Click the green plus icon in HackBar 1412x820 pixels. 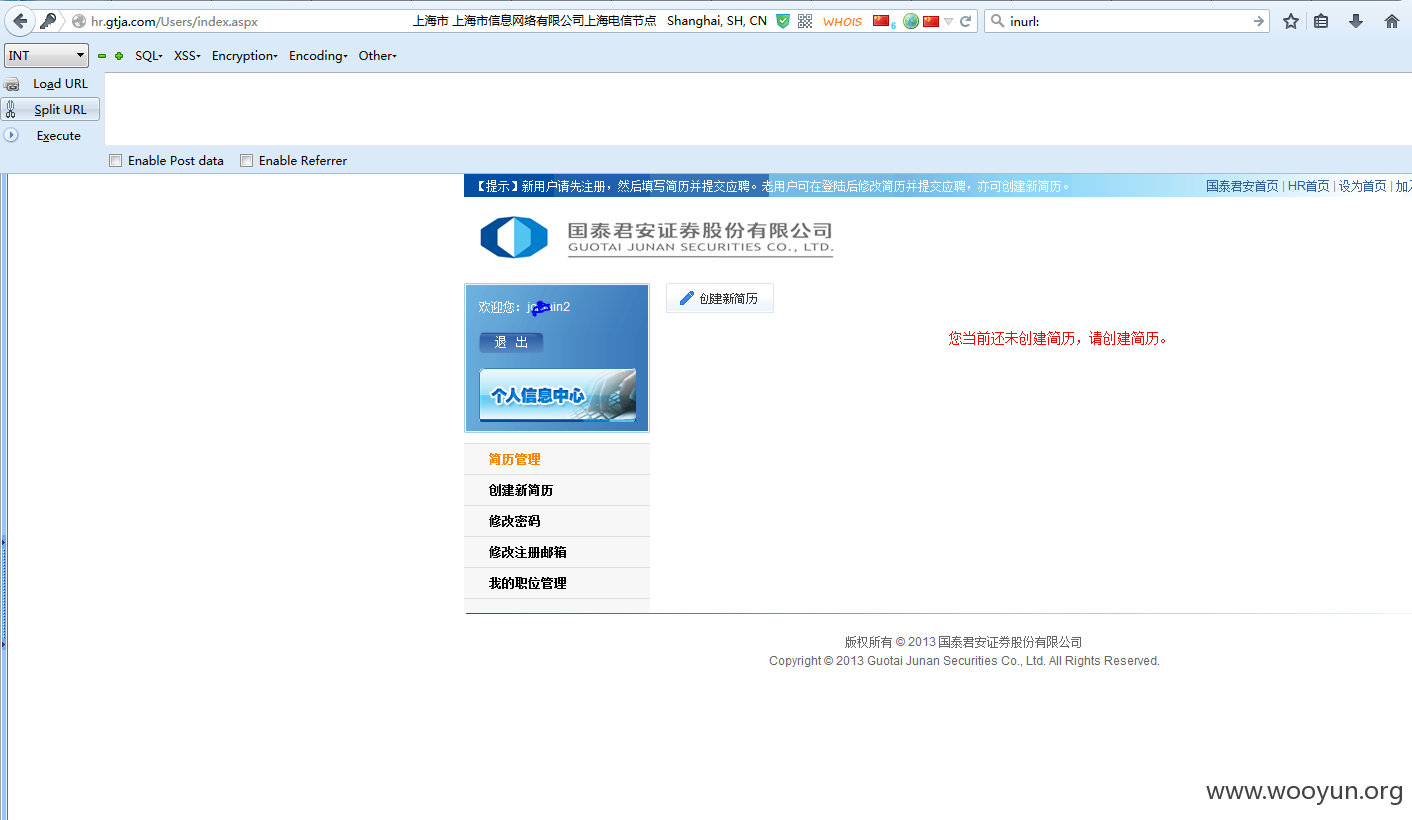(119, 56)
